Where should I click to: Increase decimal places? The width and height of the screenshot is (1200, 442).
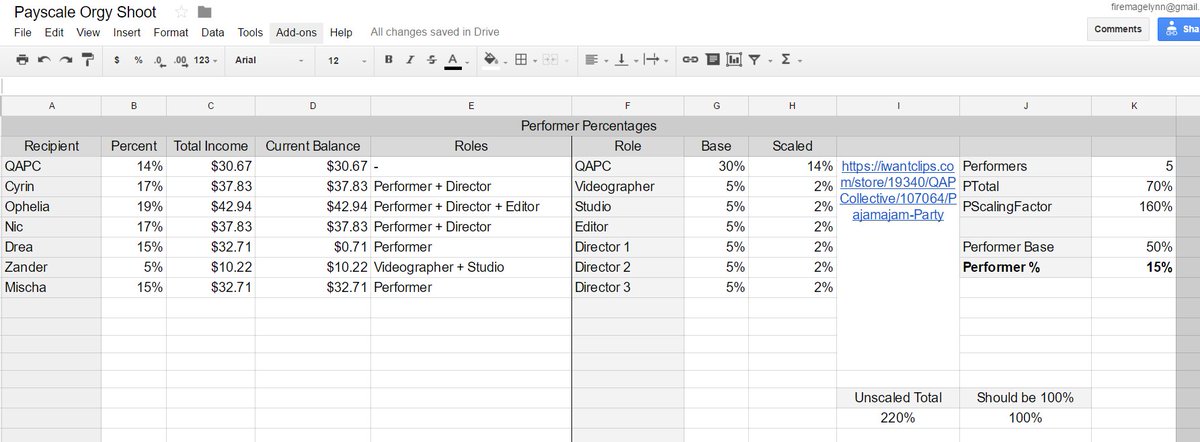(x=180, y=60)
